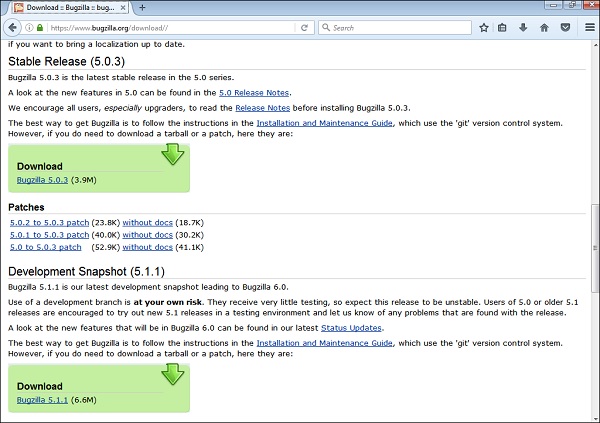Click green arrow in Bugzilla 5.1.1 download box
The width and height of the screenshot is (600, 423).
click(173, 374)
